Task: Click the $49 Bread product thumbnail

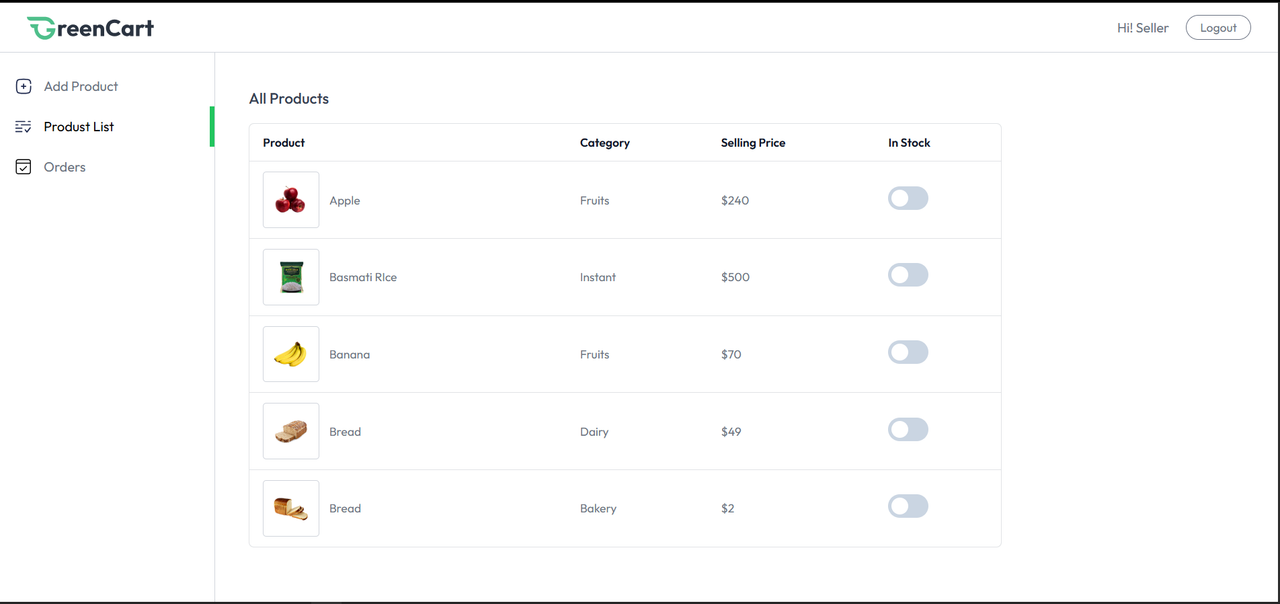Action: (x=291, y=431)
